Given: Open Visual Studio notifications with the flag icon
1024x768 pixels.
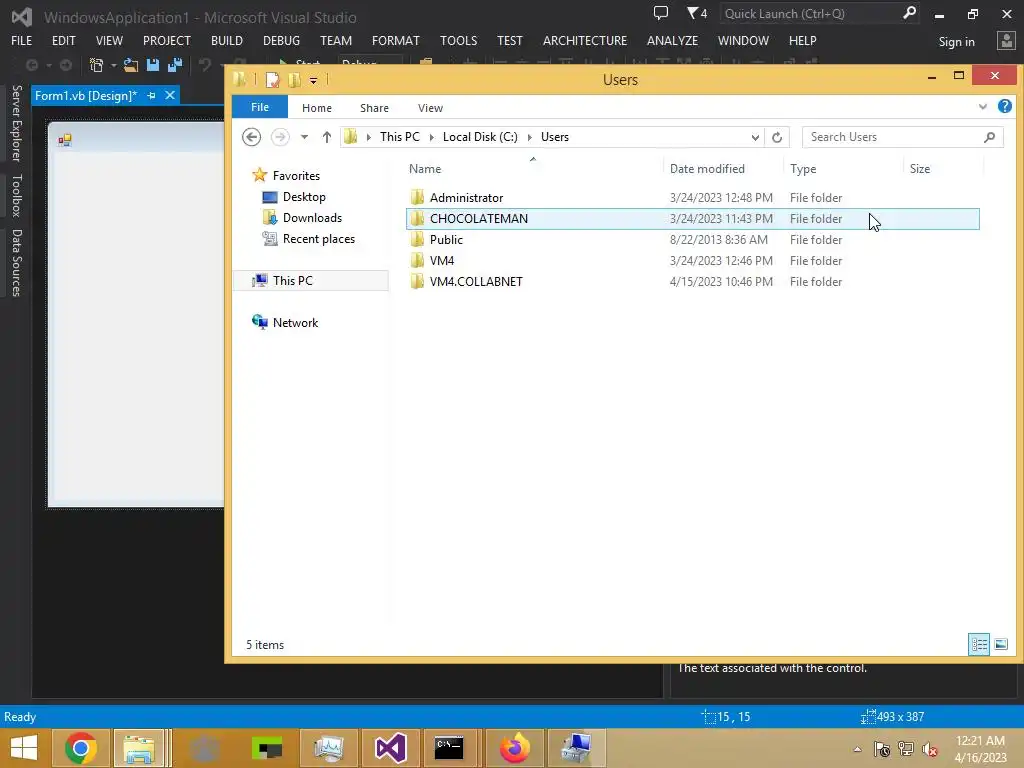Looking at the screenshot, I should pos(697,13).
